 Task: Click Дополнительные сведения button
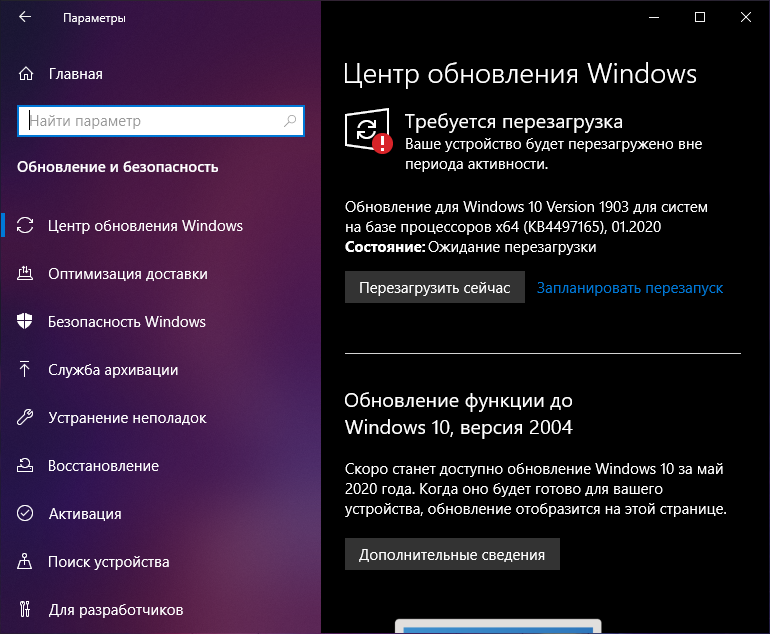point(452,554)
